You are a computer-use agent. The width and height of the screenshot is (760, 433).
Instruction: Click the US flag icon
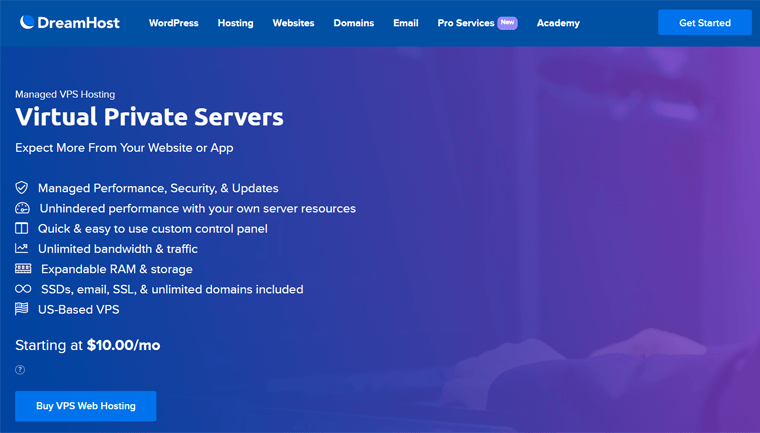pos(22,309)
